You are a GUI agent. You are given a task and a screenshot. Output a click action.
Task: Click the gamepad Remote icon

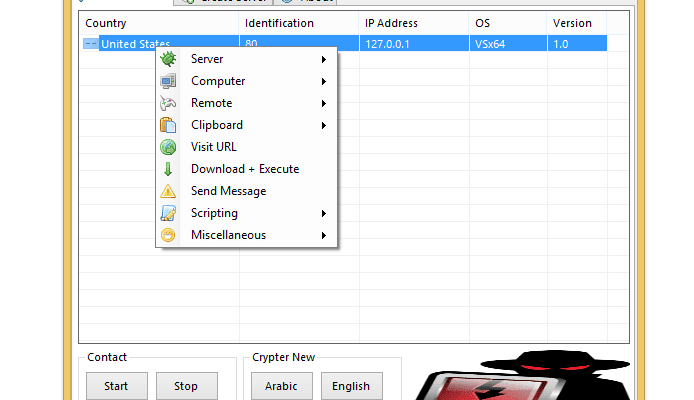(x=169, y=103)
